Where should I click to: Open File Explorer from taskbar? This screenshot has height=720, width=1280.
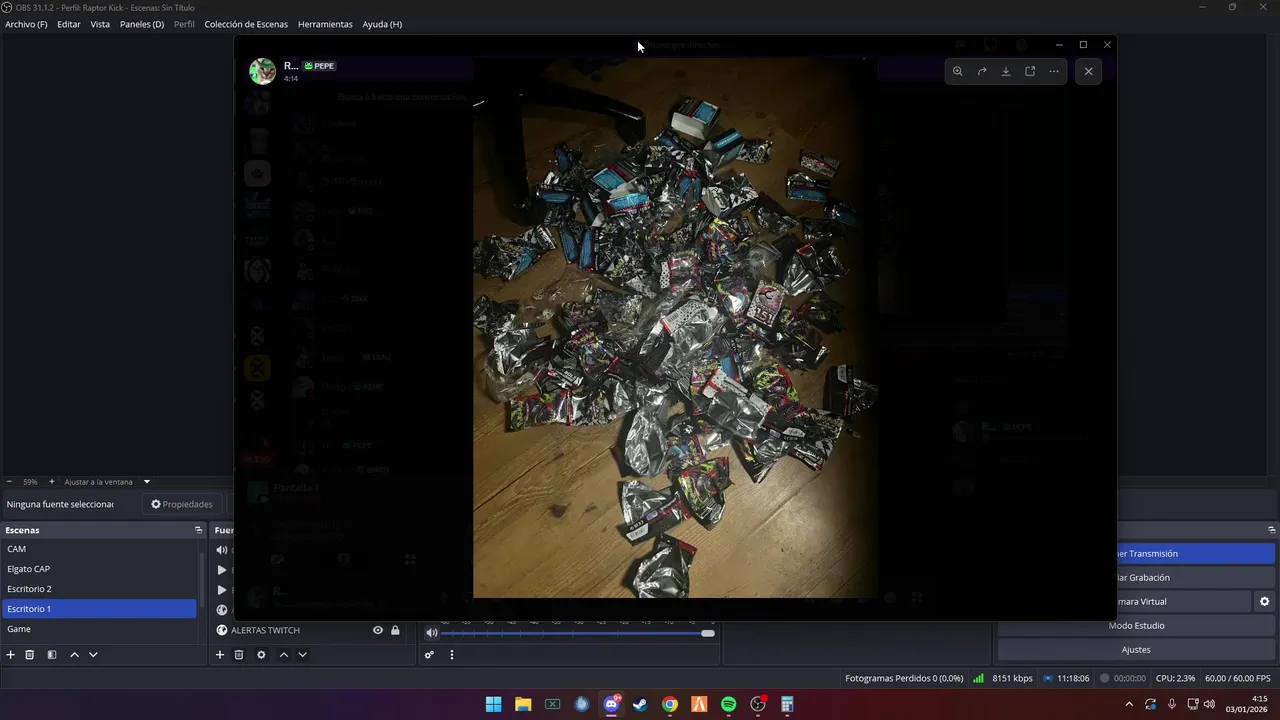pyautogui.click(x=523, y=704)
